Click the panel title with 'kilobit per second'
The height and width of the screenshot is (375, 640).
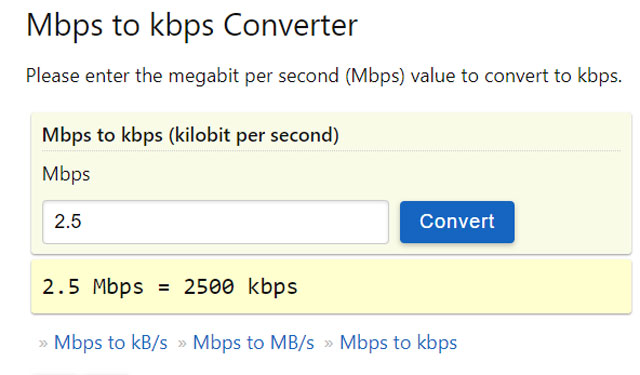point(191,135)
